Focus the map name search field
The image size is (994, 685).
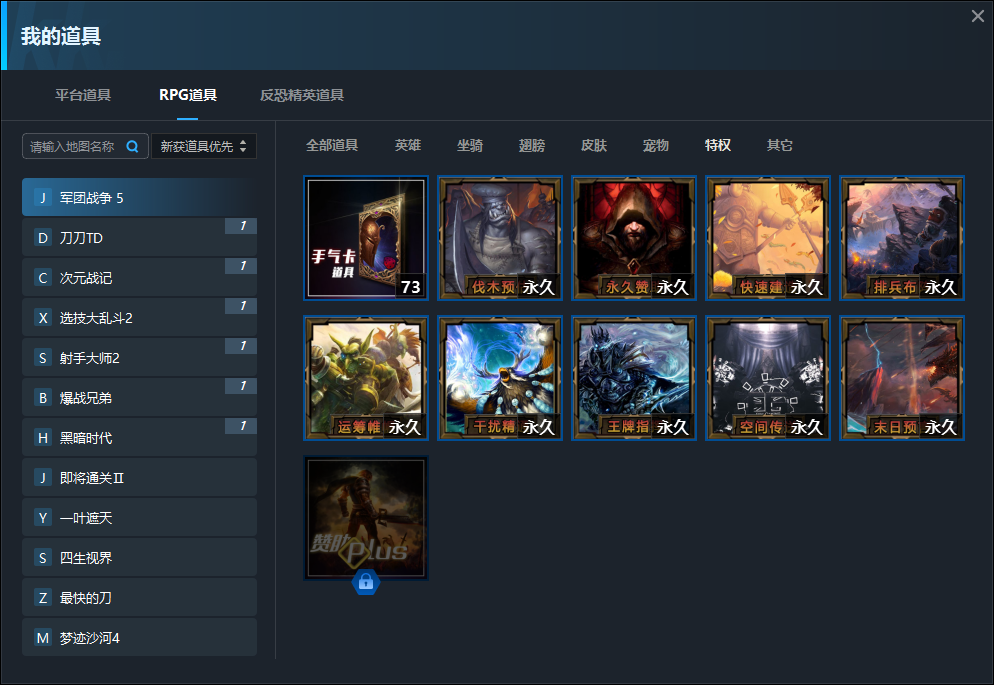[86, 146]
